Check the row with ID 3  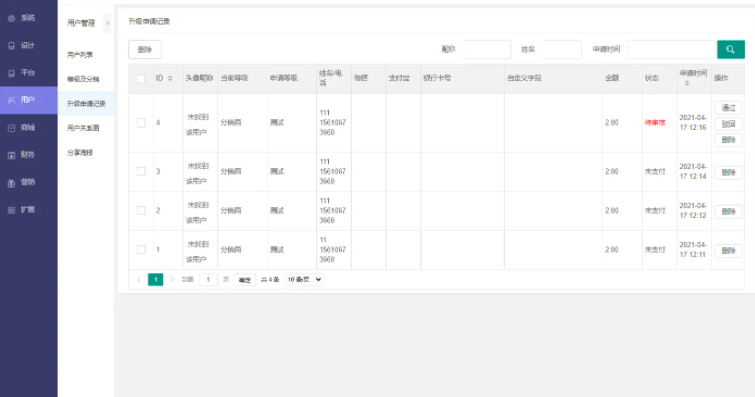(x=141, y=172)
